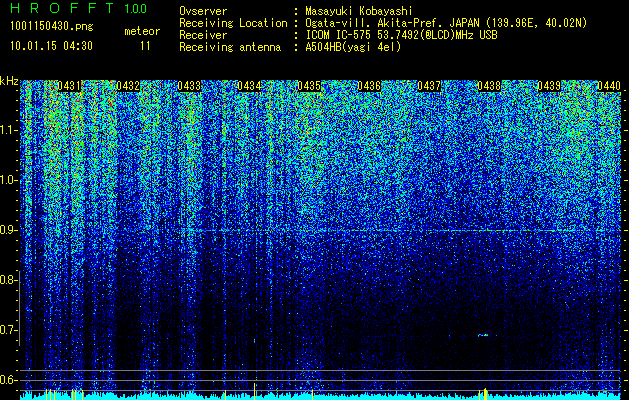Click the 0438 time marker
This screenshot has width=629, height=400.
pos(489,86)
